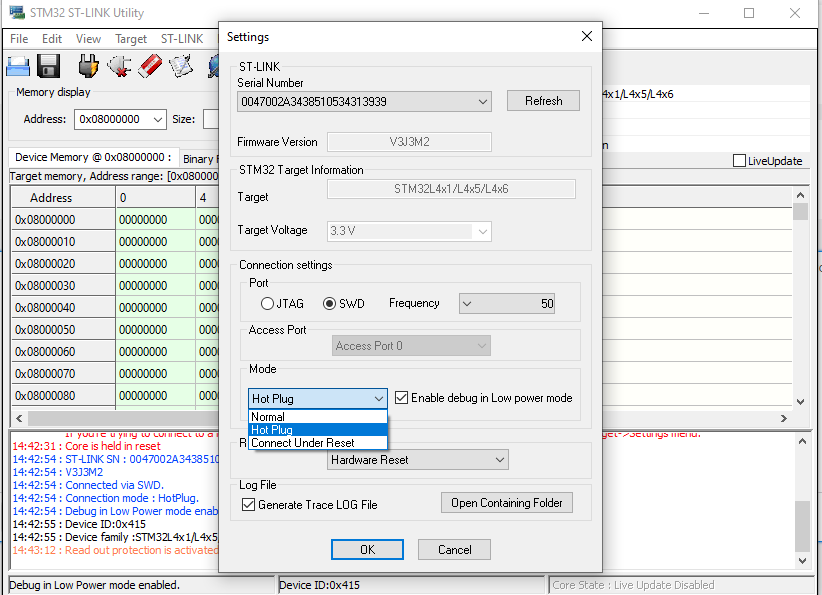Close the Settings dialog with X

click(x=587, y=36)
